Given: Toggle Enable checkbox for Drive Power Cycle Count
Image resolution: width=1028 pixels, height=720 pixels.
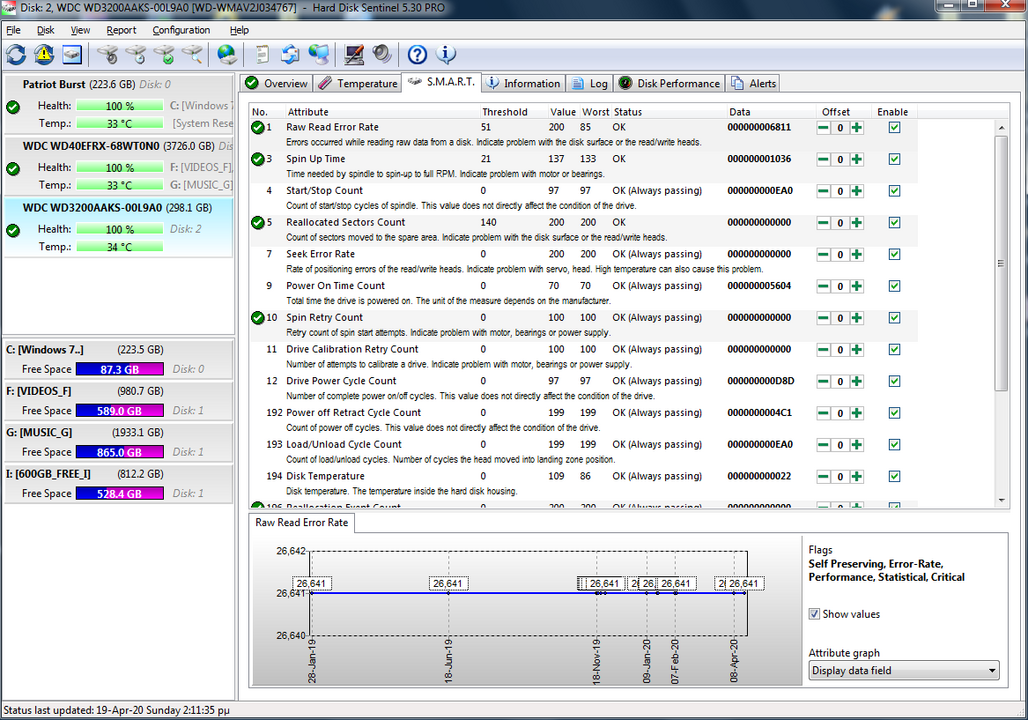Looking at the screenshot, I should pyautogui.click(x=894, y=381).
